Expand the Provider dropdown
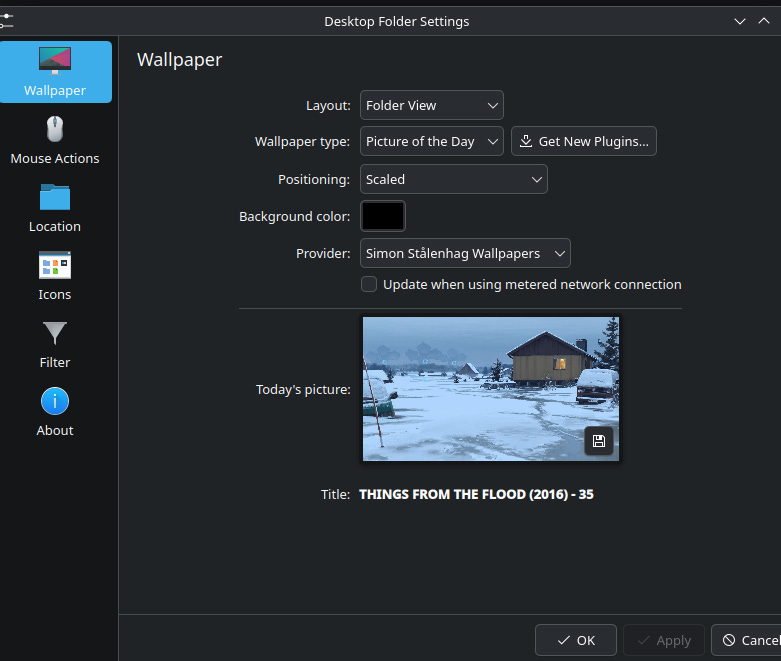781x661 pixels. click(x=465, y=253)
